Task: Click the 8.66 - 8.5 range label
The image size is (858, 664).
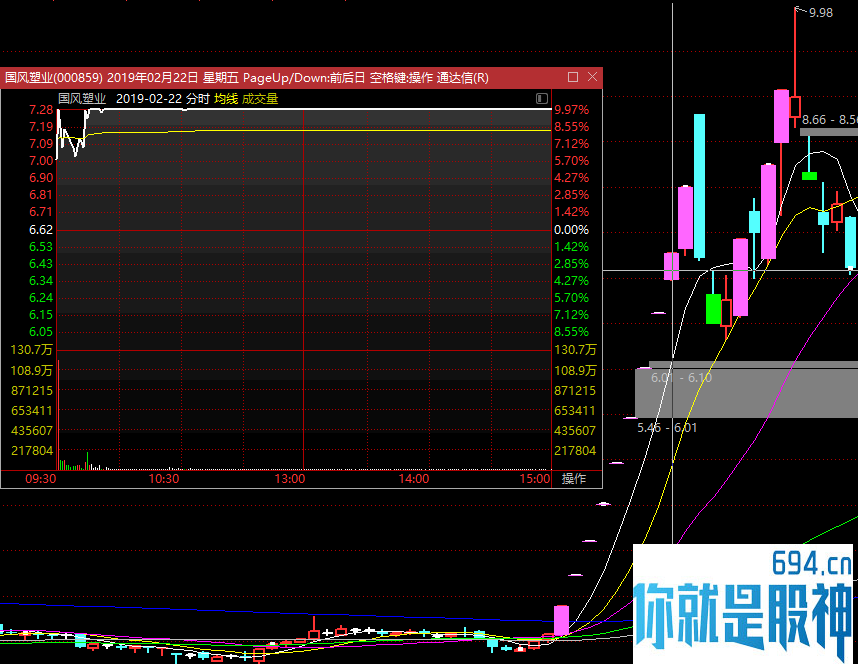Action: [x=830, y=120]
